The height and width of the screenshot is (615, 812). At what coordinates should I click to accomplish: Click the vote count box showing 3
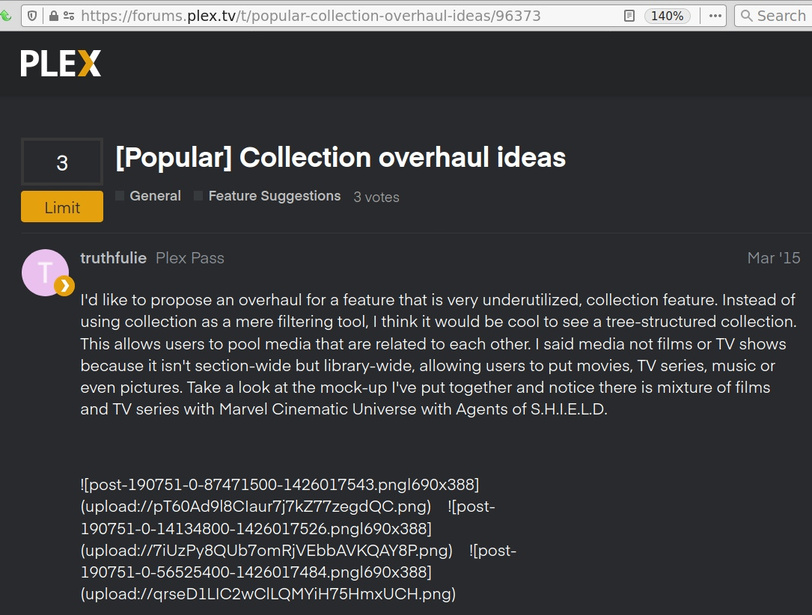(62, 162)
